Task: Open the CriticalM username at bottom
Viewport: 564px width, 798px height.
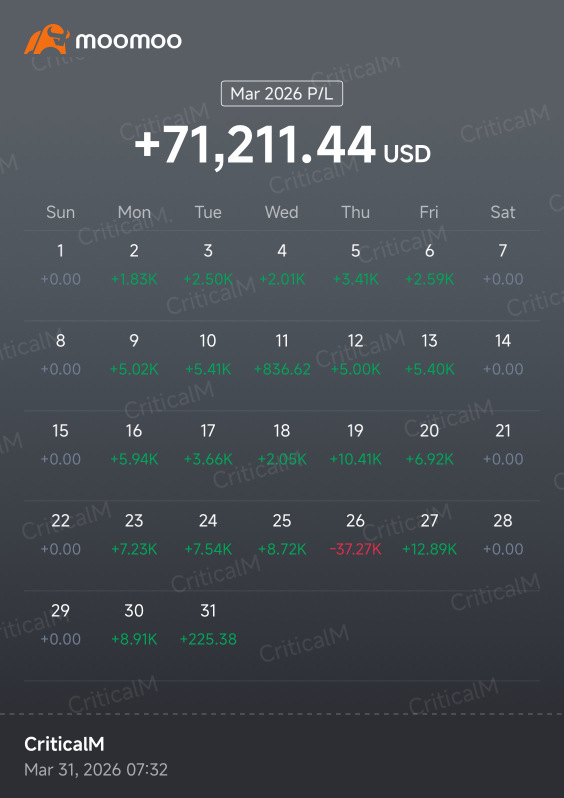Action: pyautogui.click(x=64, y=744)
